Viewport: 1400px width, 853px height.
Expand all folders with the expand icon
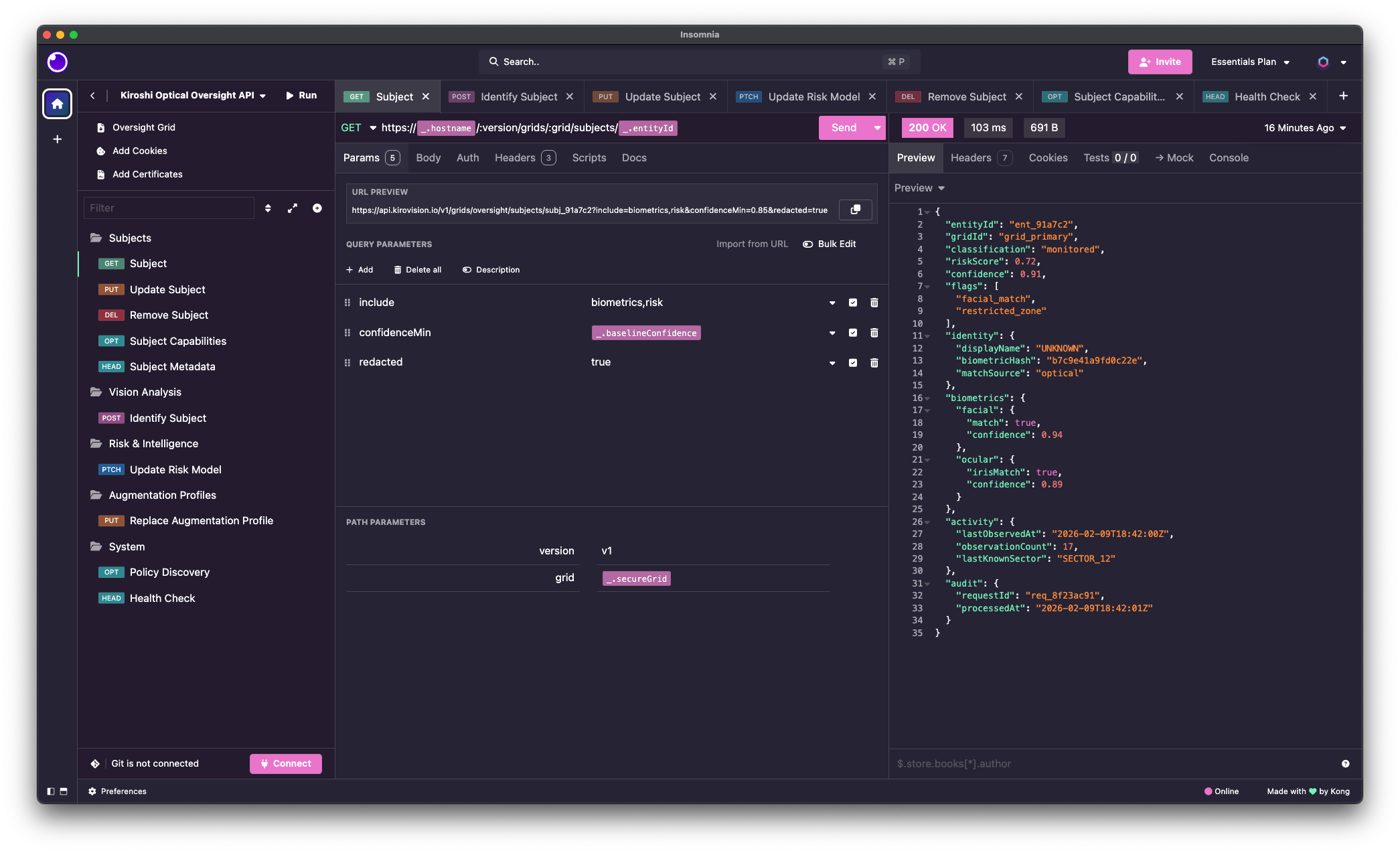[x=293, y=208]
